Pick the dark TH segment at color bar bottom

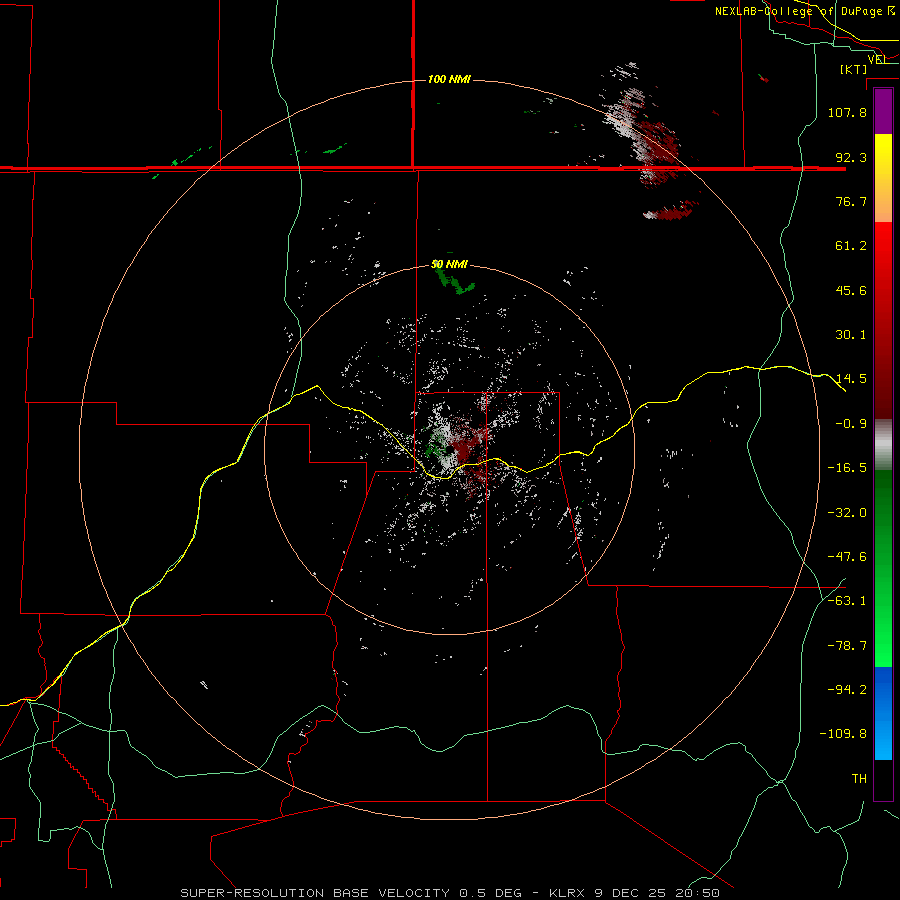pyautogui.click(x=883, y=780)
